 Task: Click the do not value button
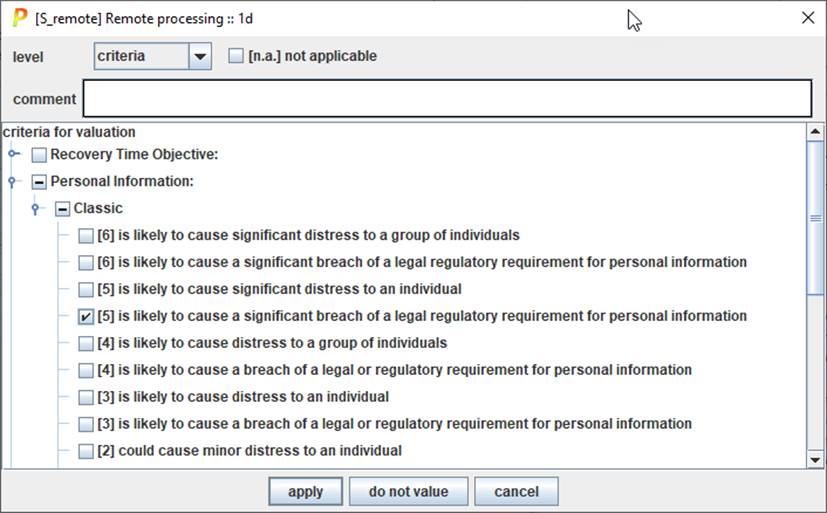pos(408,491)
